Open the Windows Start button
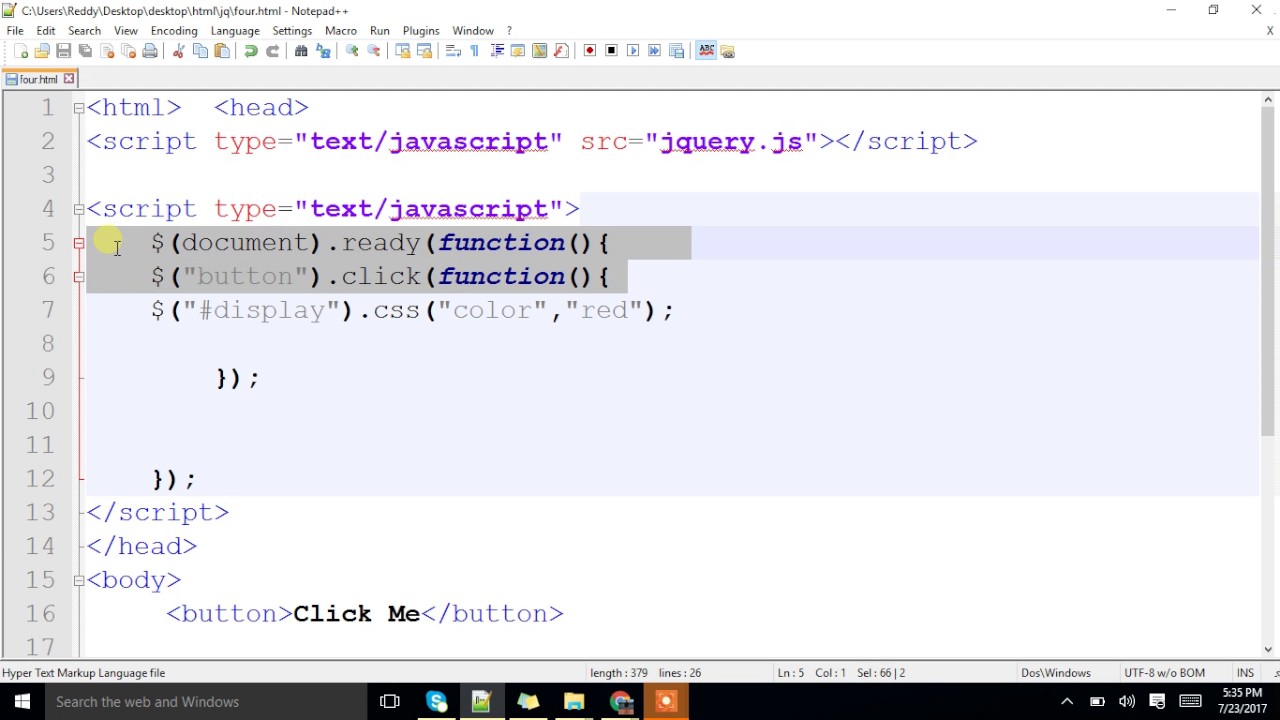The width and height of the screenshot is (1280, 720). [x=22, y=702]
